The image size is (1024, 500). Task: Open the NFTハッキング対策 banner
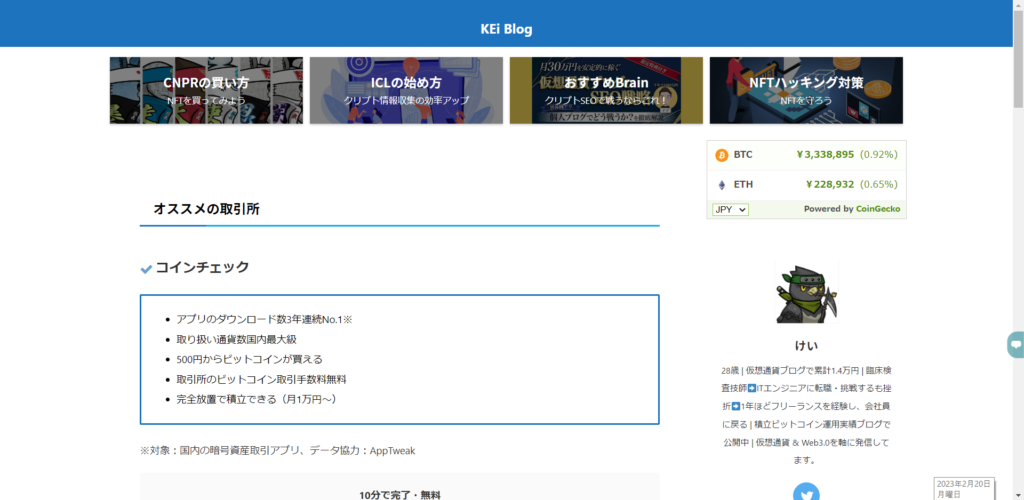[806, 90]
